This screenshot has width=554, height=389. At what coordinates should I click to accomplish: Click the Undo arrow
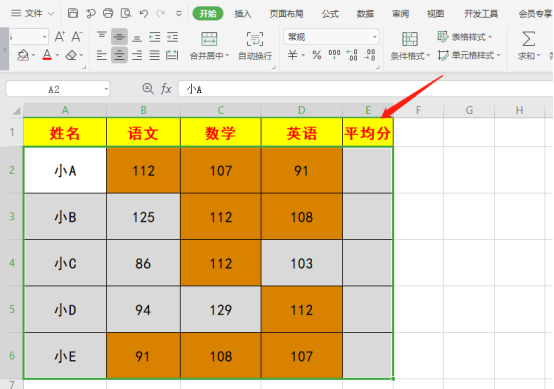click(143, 13)
